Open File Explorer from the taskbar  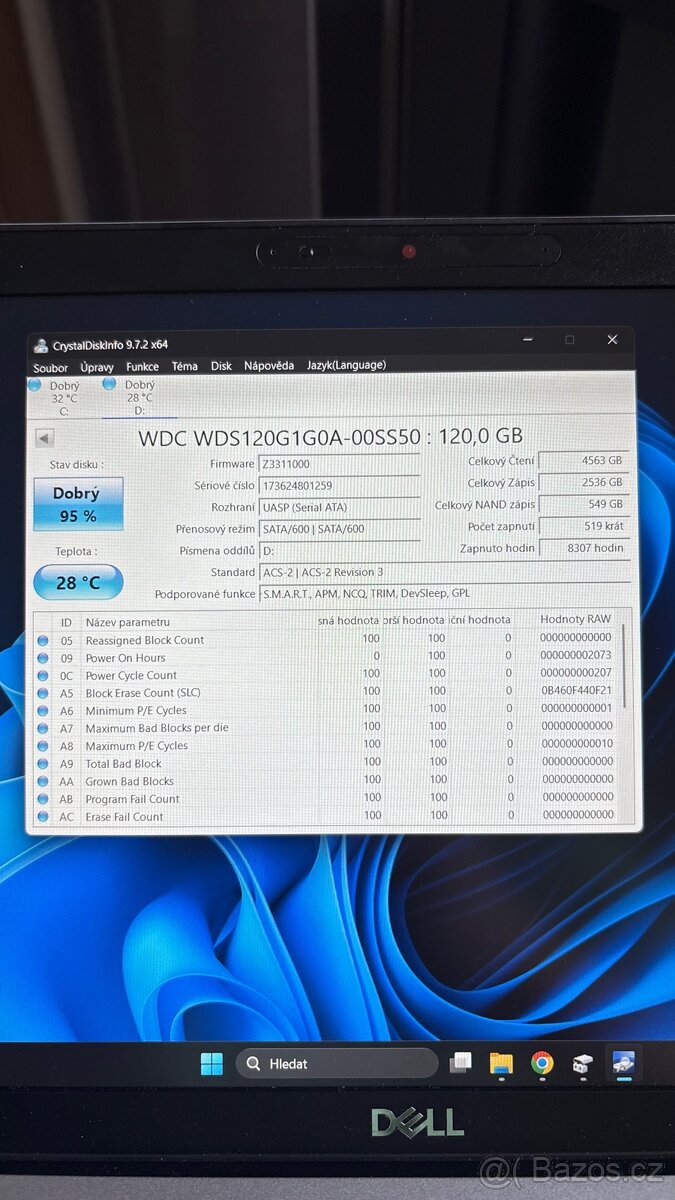[501, 1063]
